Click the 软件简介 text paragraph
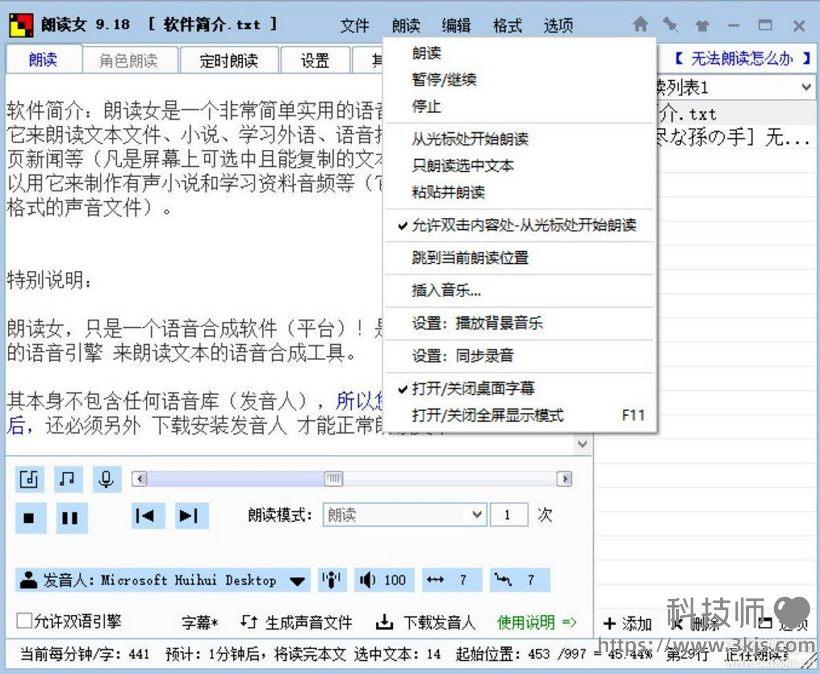The image size is (820, 674). (x=195, y=159)
